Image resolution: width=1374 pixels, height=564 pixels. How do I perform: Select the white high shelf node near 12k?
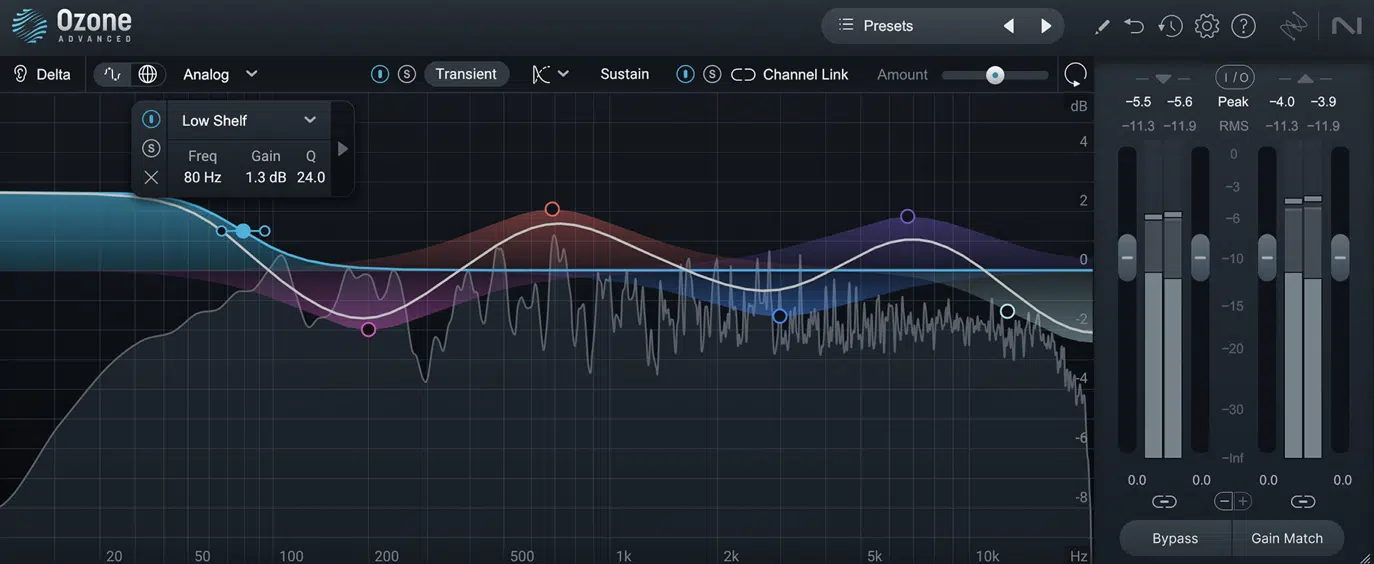[1007, 312]
